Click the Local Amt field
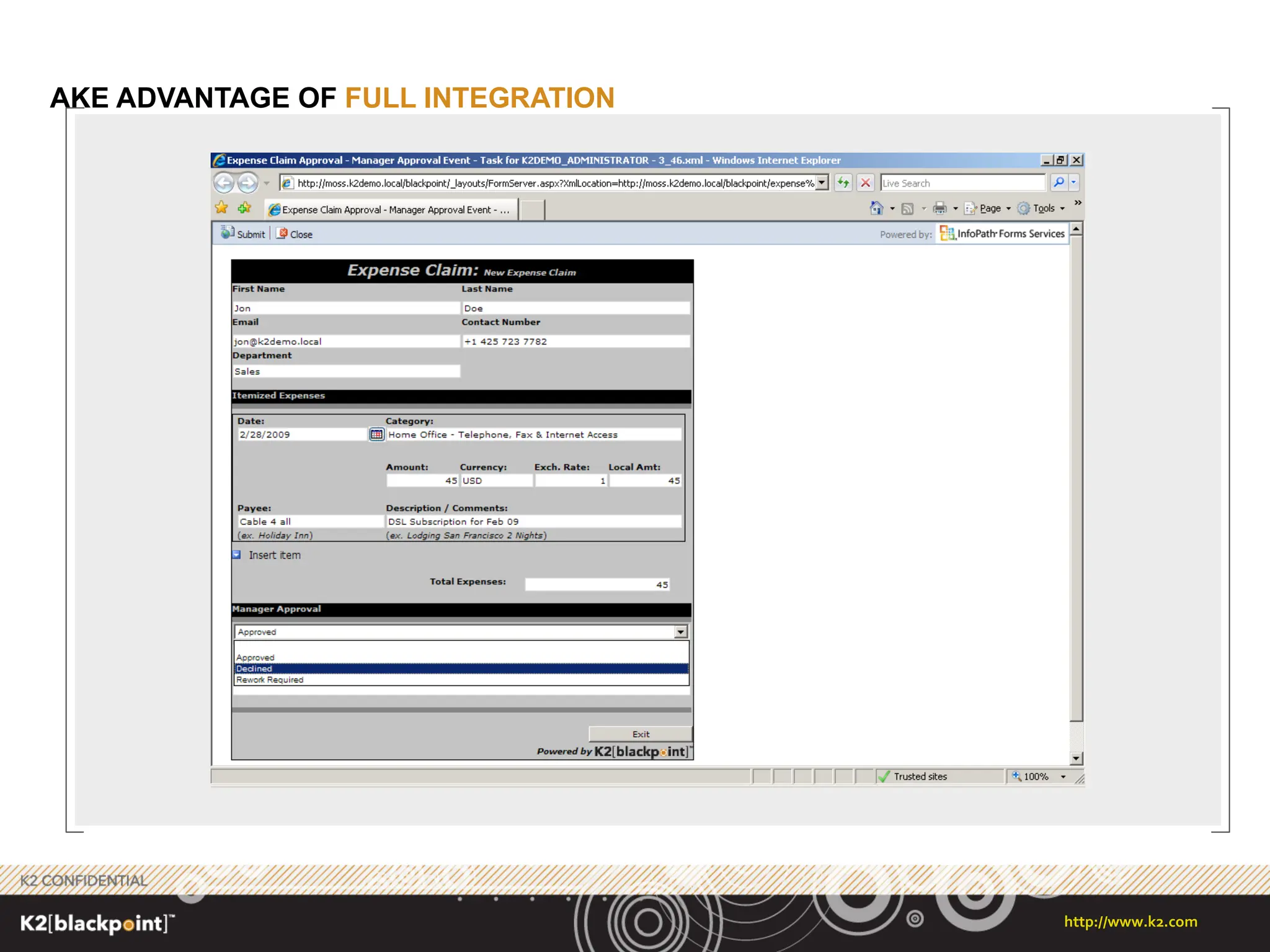Screen dimensions: 1270x952 tap(646, 480)
